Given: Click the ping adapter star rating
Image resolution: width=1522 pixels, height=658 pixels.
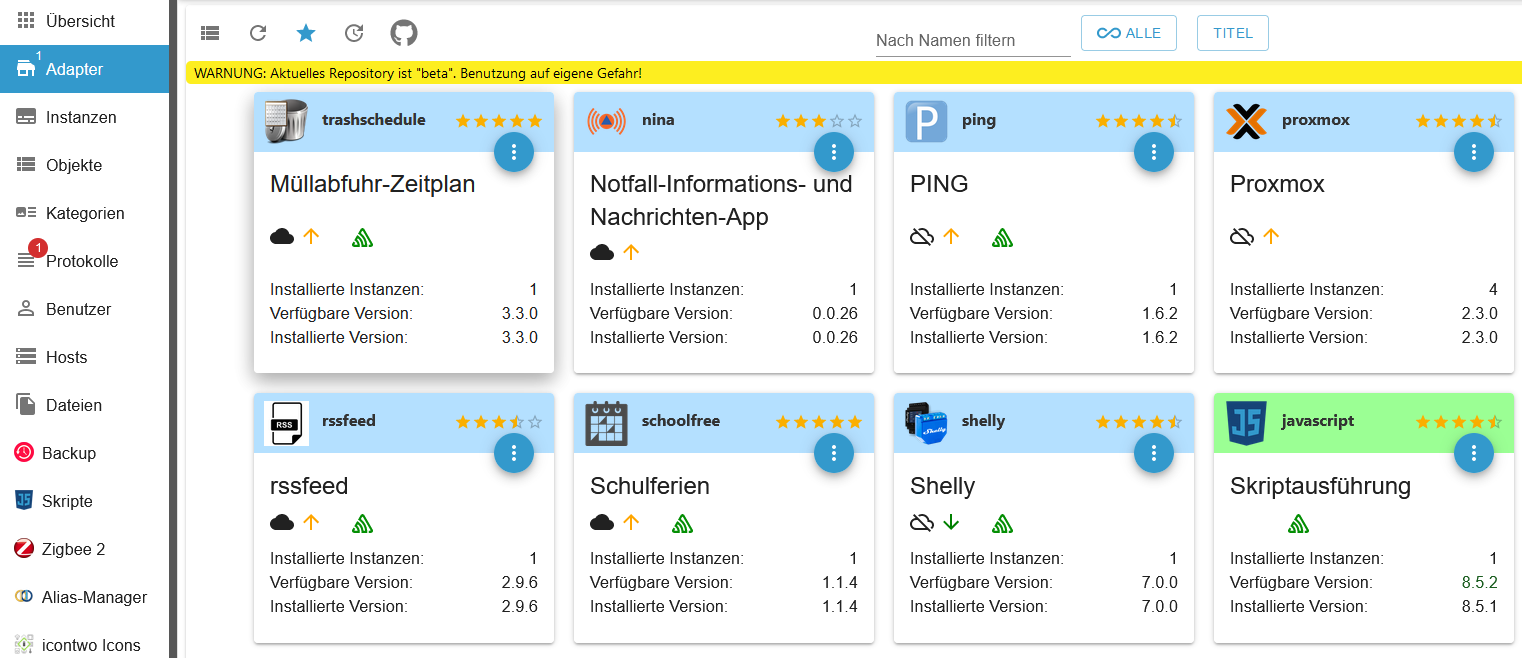Looking at the screenshot, I should 1138,121.
